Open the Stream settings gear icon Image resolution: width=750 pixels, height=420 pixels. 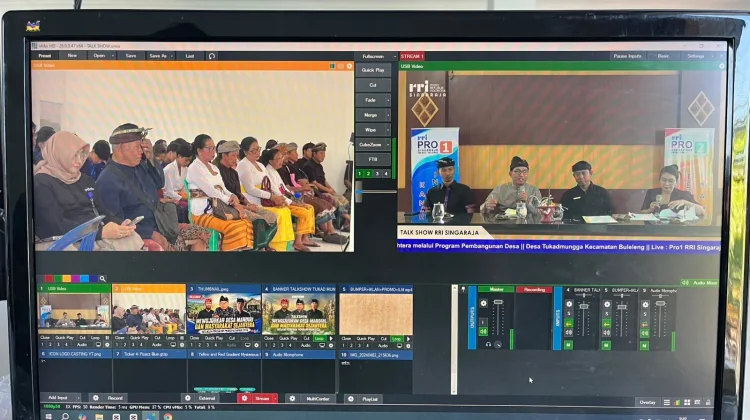click(244, 398)
